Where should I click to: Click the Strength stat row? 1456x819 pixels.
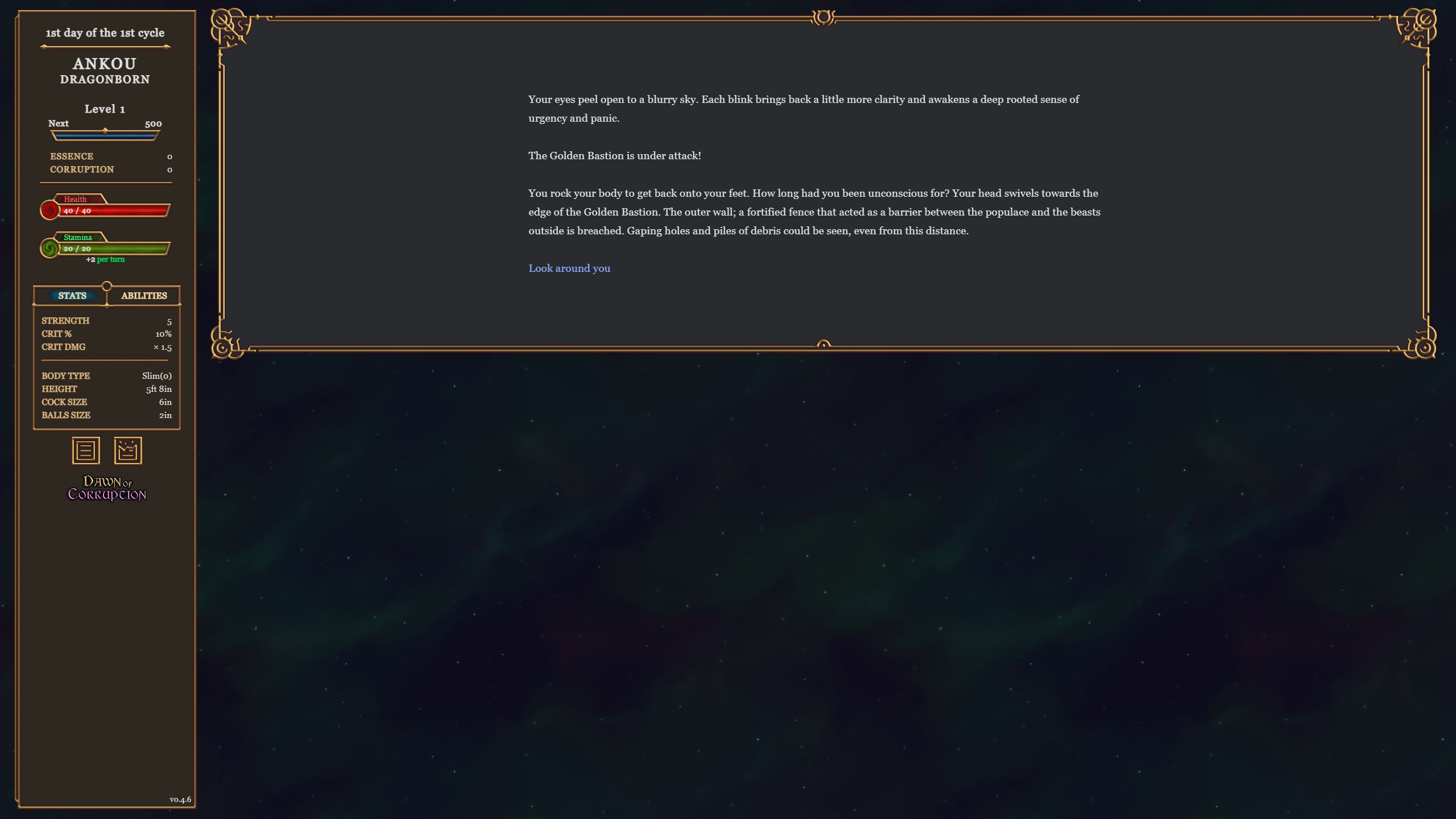(x=106, y=321)
